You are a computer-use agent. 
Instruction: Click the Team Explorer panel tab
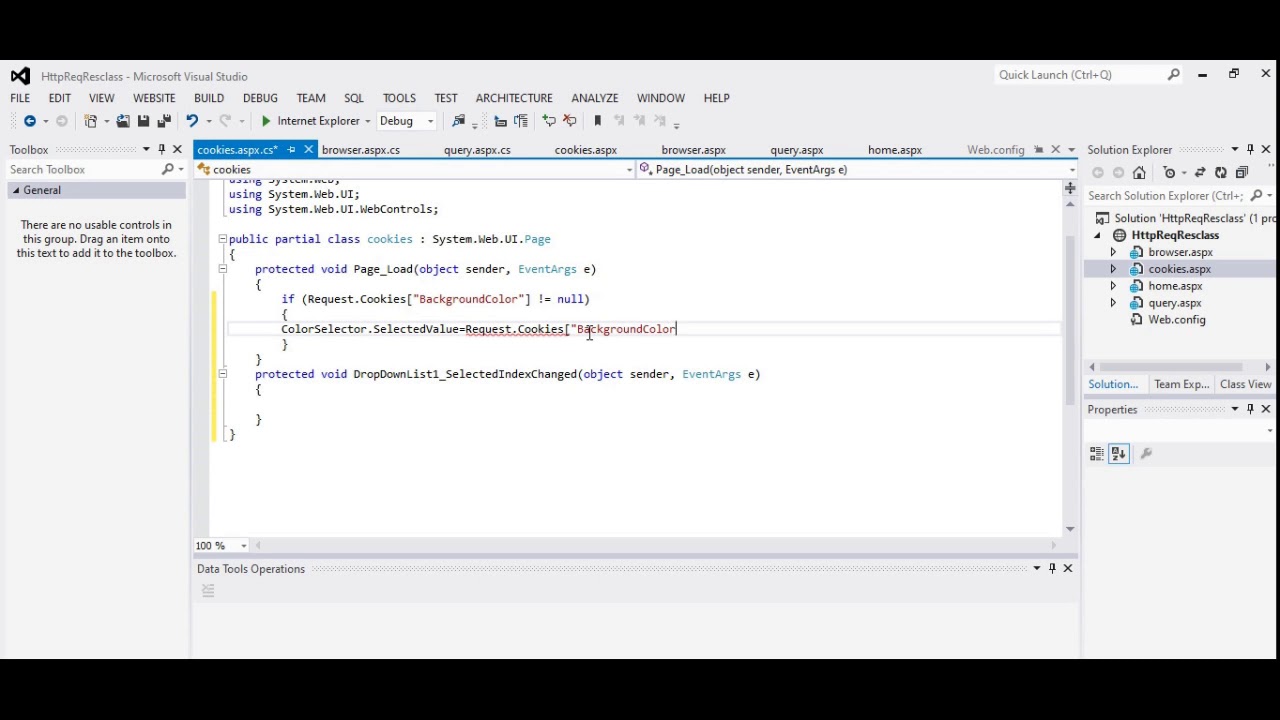(x=1182, y=385)
